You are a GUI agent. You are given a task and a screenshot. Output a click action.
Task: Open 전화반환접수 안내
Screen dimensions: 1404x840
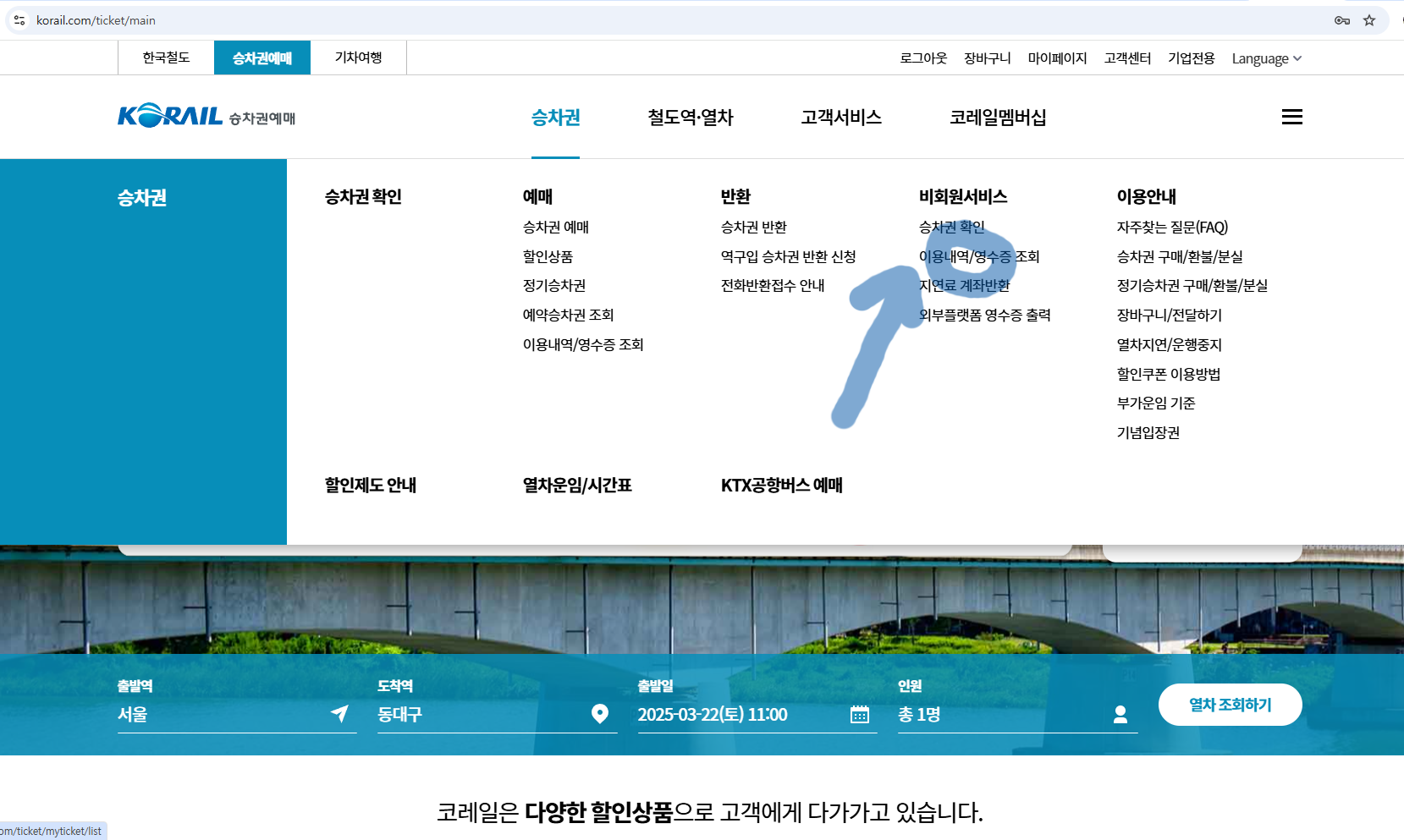tap(773, 285)
